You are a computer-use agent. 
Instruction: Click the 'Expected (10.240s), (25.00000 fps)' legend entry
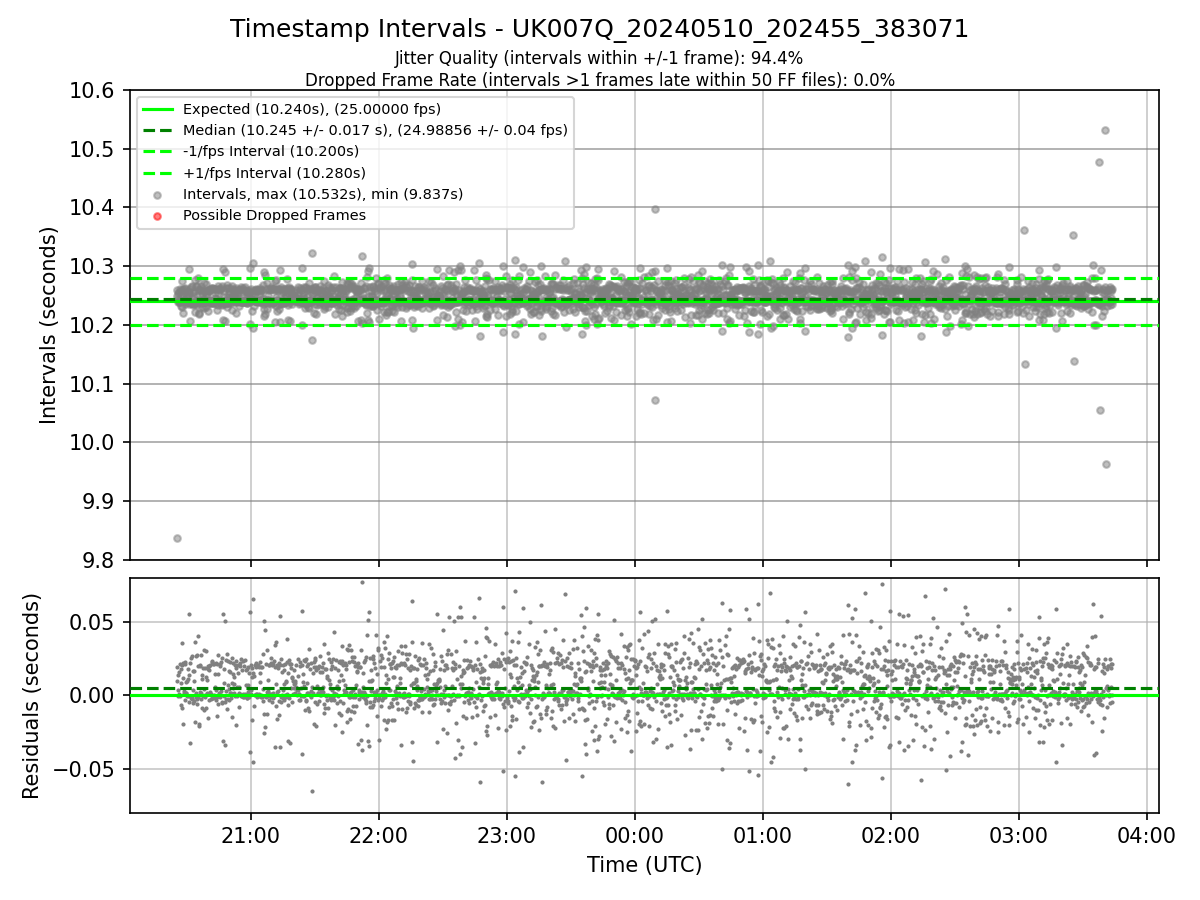point(312,109)
